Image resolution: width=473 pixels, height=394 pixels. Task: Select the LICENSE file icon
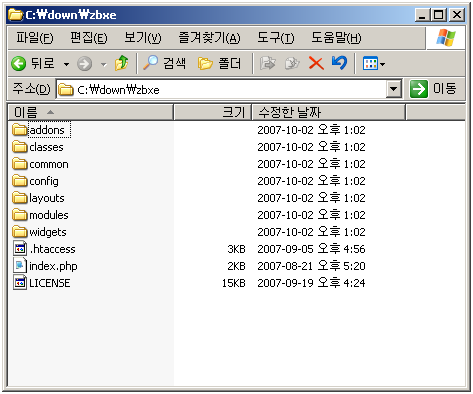click(20, 283)
